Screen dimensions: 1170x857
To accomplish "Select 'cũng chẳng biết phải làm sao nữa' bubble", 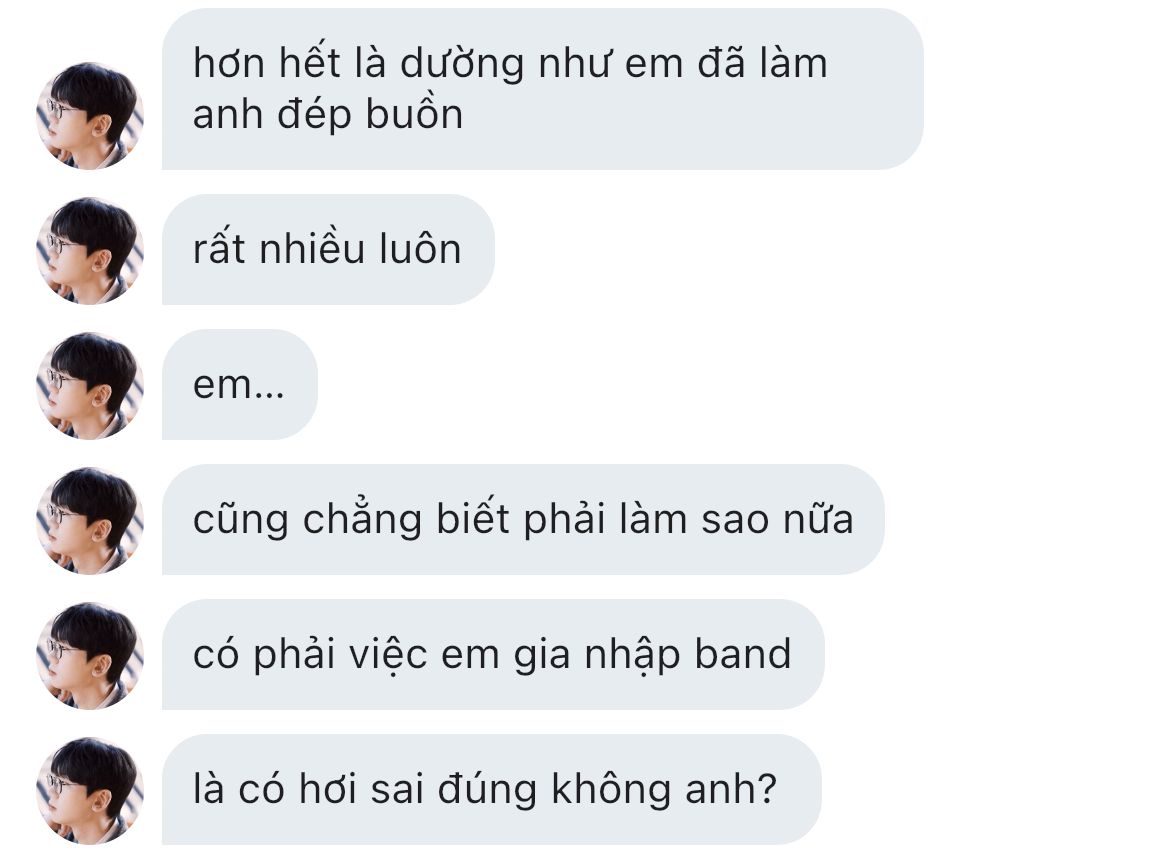I will (523, 519).
